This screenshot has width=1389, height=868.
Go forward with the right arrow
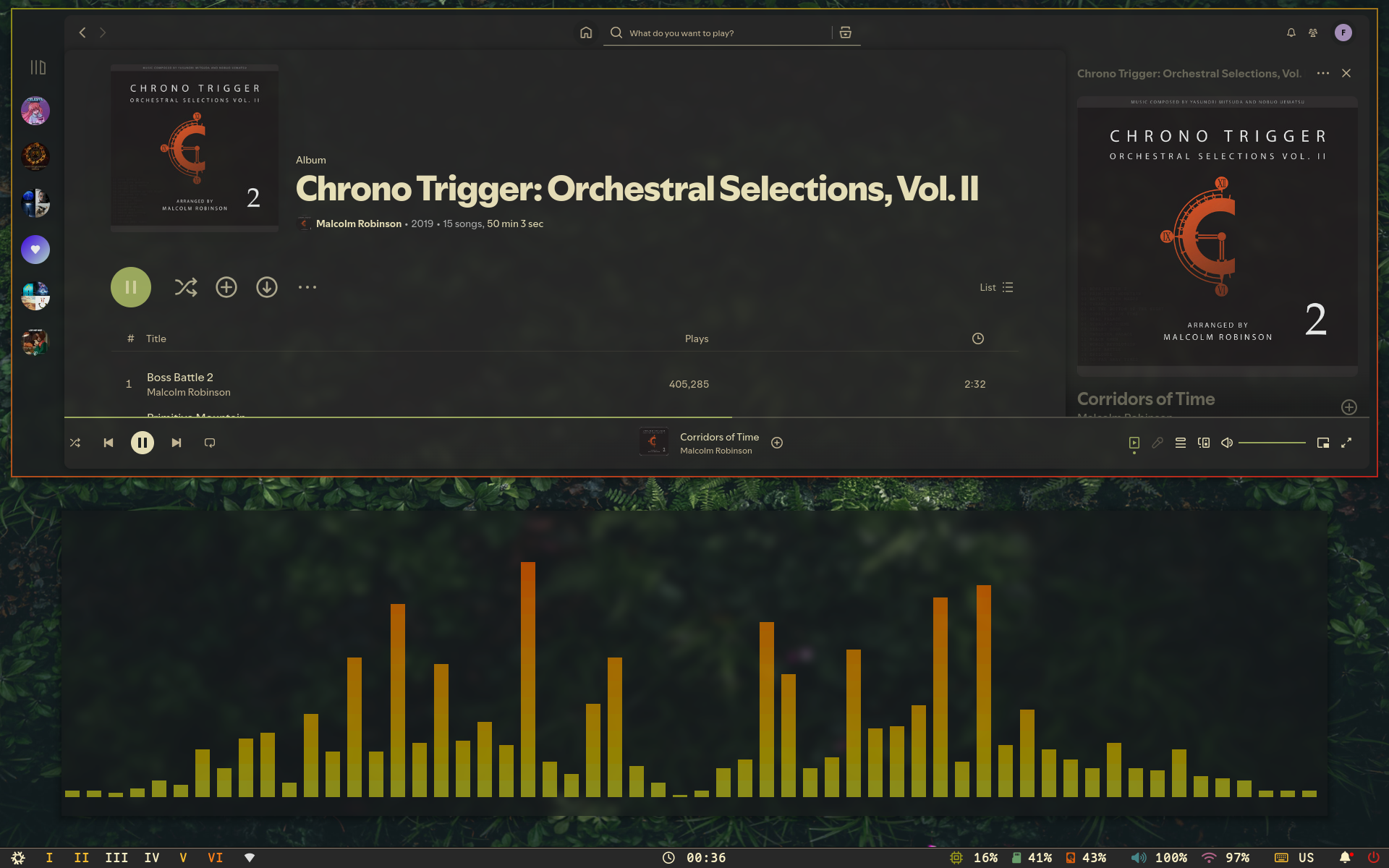pyautogui.click(x=103, y=33)
